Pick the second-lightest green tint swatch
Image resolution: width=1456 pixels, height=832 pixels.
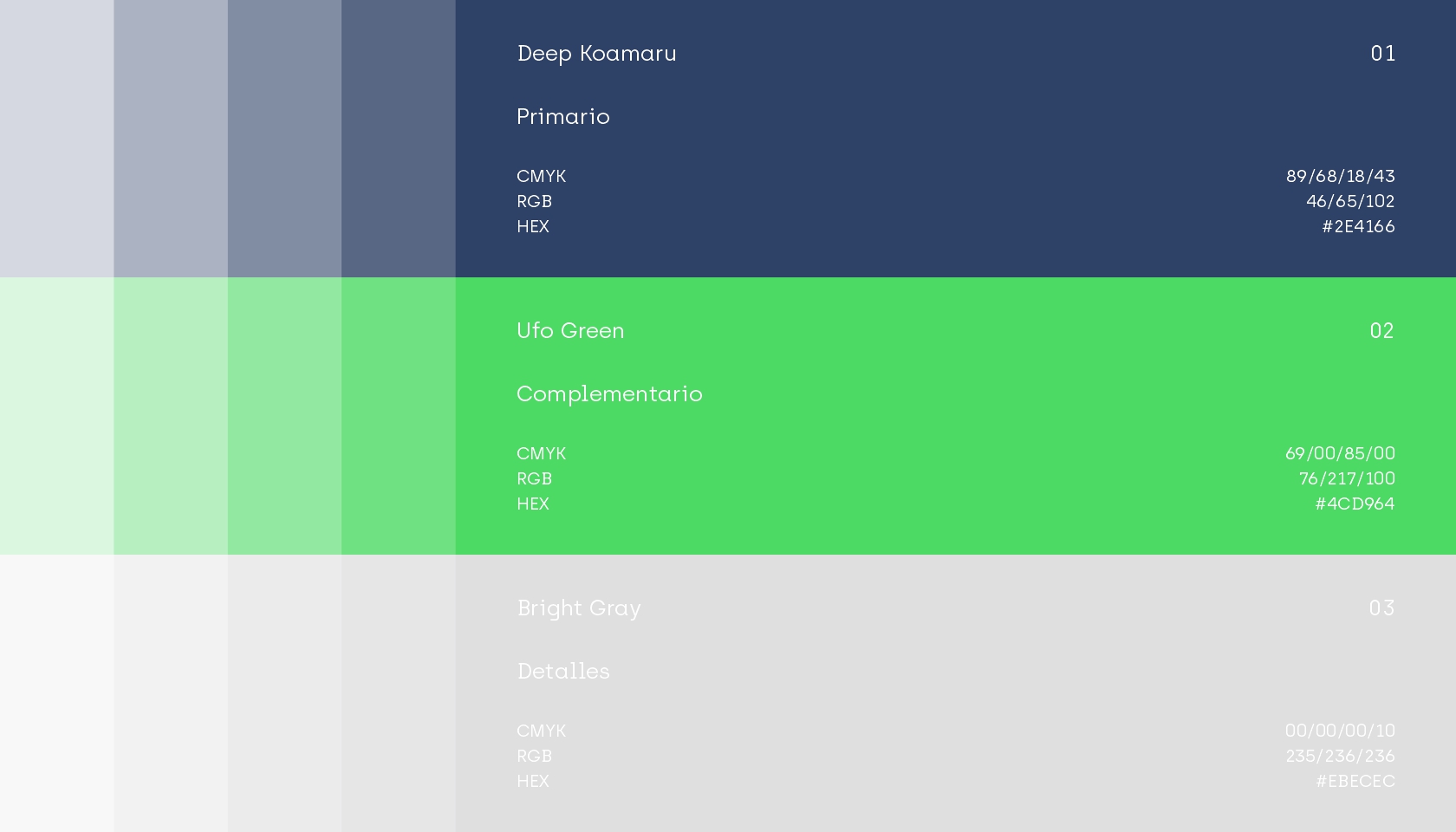(171, 416)
